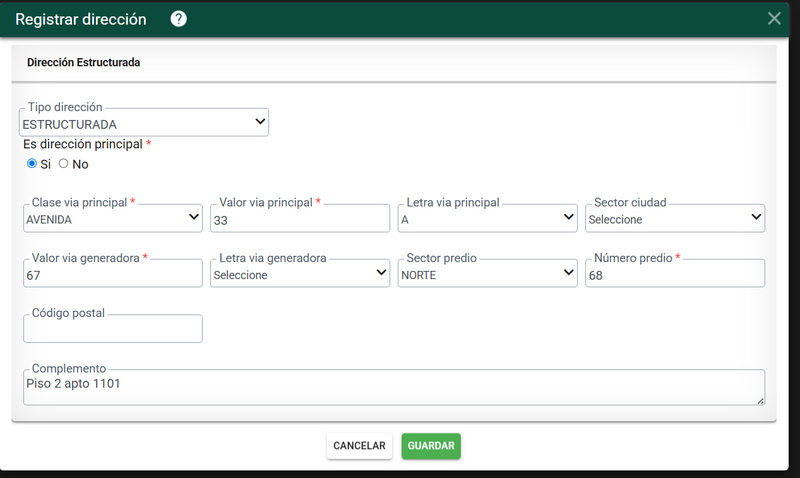Open the Sector ciudad dropdown
This screenshot has width=800, height=478.
(x=675, y=218)
